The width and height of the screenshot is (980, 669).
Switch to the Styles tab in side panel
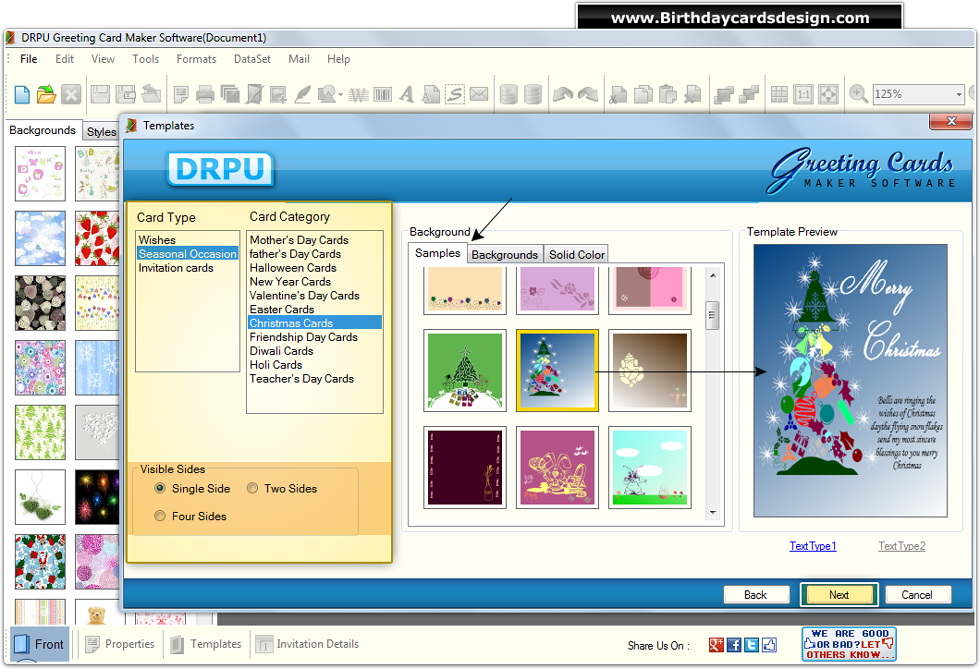pyautogui.click(x=101, y=131)
